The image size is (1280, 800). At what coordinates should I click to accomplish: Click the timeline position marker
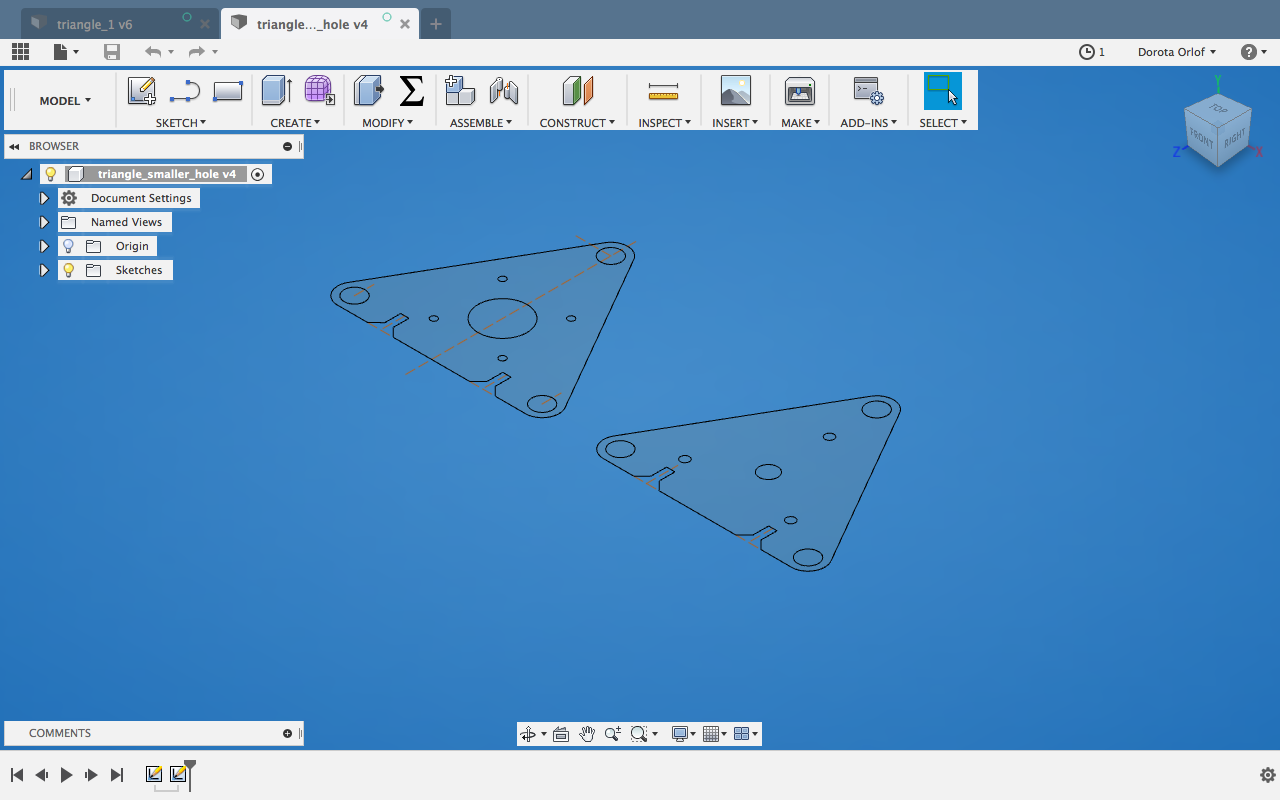pyautogui.click(x=190, y=773)
